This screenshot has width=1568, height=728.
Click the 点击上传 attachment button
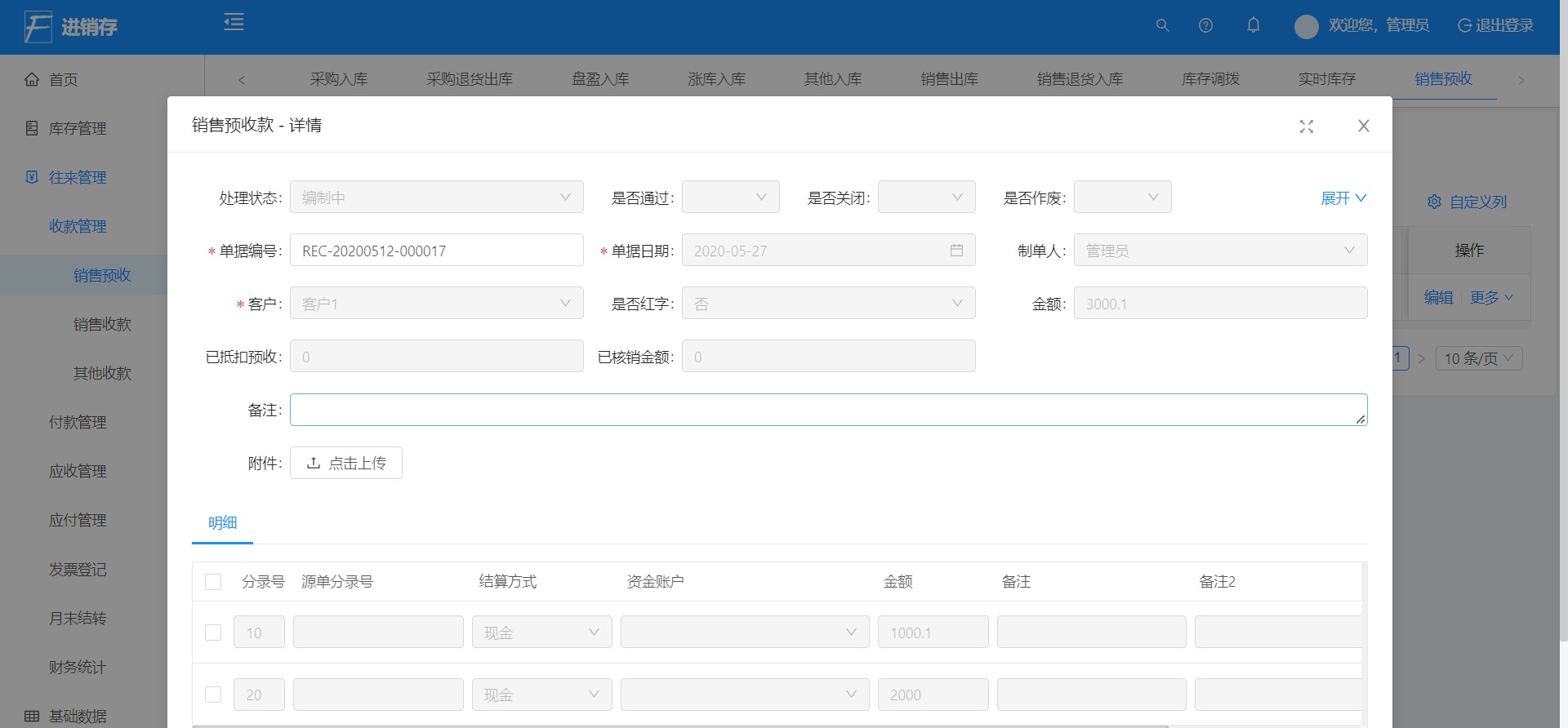[x=345, y=463]
